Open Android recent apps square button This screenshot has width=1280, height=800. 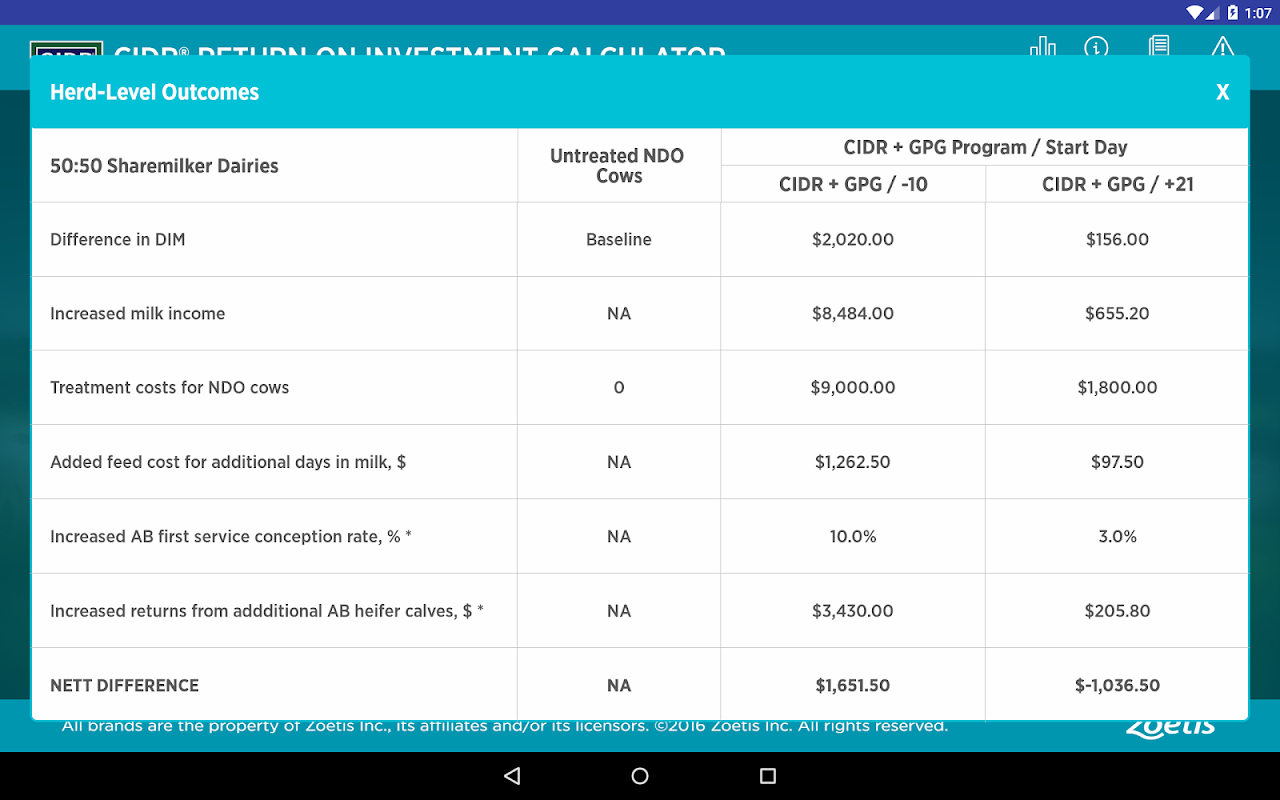(x=768, y=776)
